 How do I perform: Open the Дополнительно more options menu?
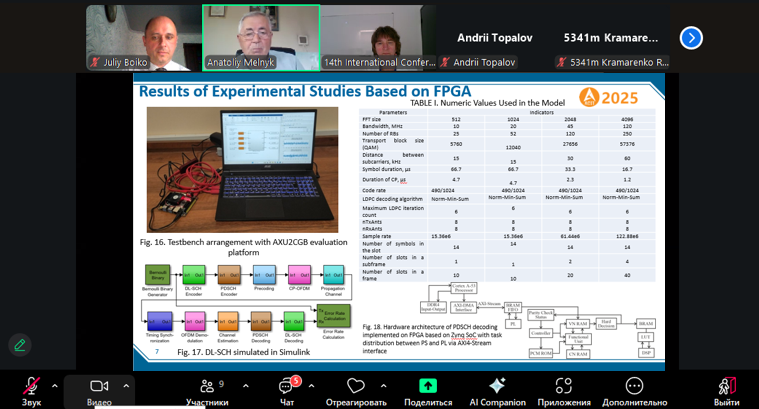click(x=634, y=387)
